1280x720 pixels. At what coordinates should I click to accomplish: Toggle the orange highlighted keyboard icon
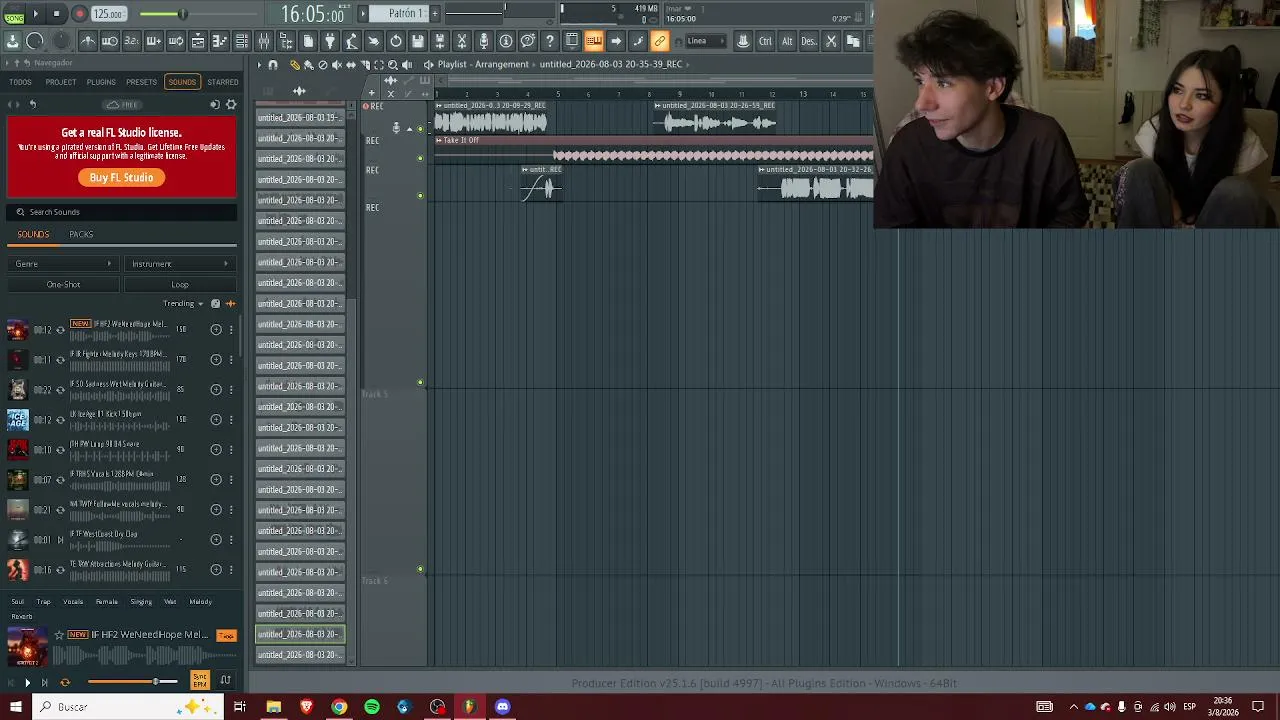click(594, 41)
